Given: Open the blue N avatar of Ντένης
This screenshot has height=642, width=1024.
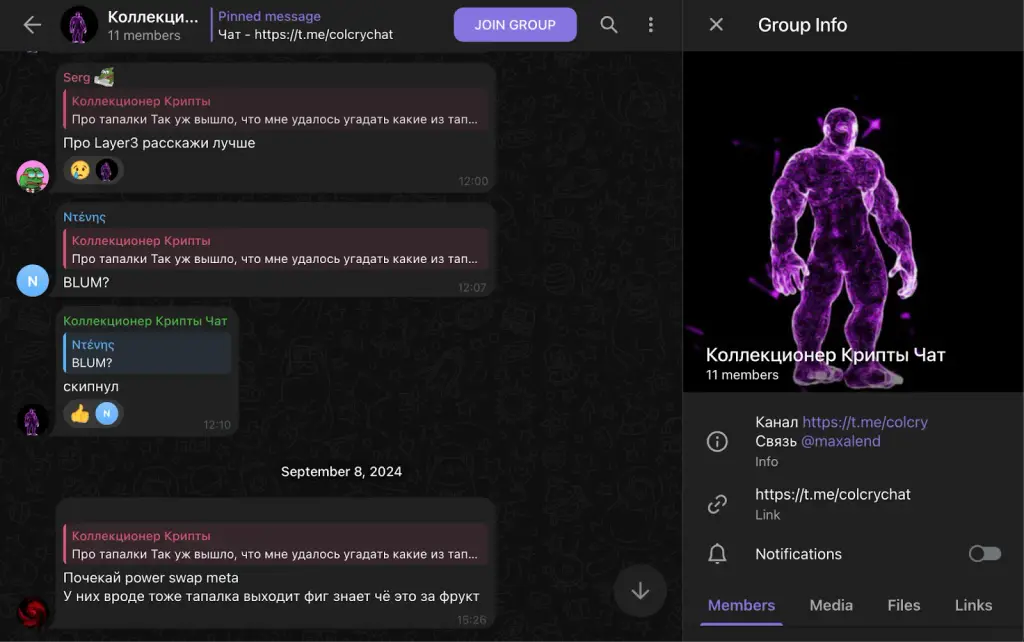Looking at the screenshot, I should tap(33, 281).
